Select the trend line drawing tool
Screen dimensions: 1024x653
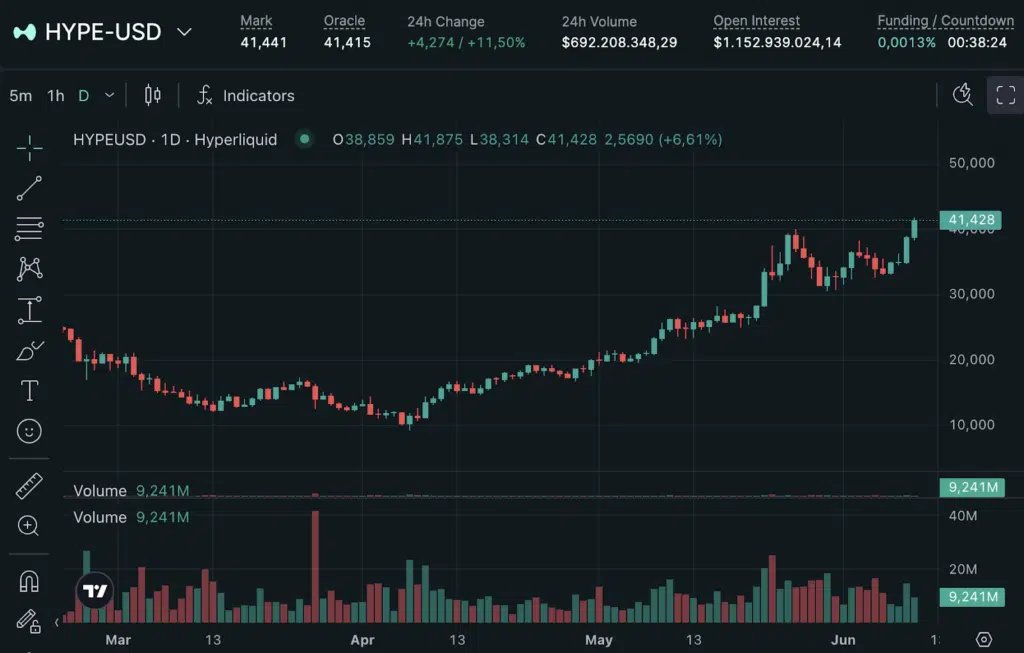tap(29, 189)
